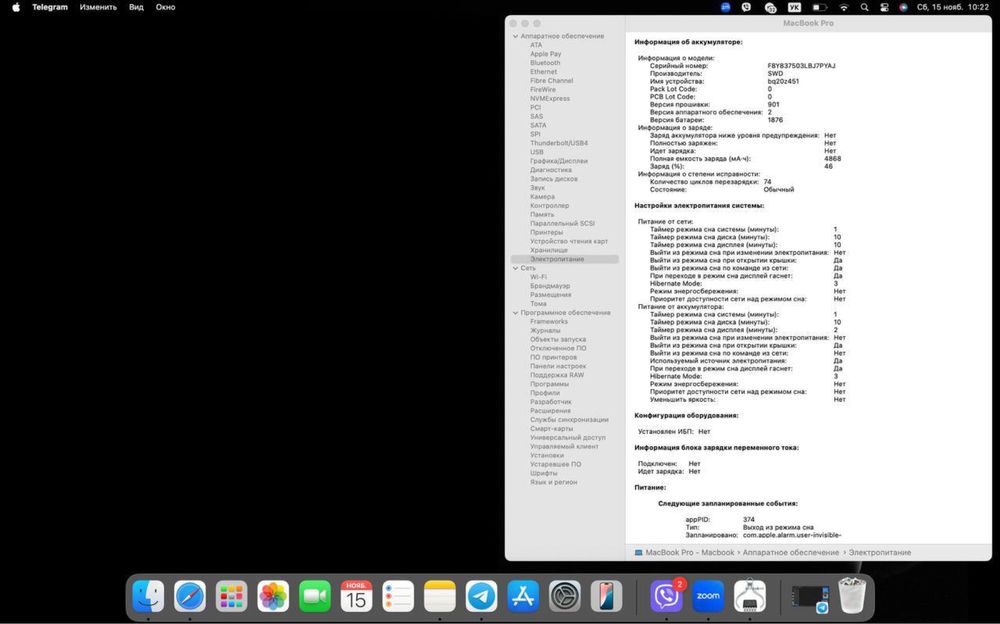1000x624 pixels.
Task: Click the value 4868 for full charge capacity
Action: click(x=832, y=158)
